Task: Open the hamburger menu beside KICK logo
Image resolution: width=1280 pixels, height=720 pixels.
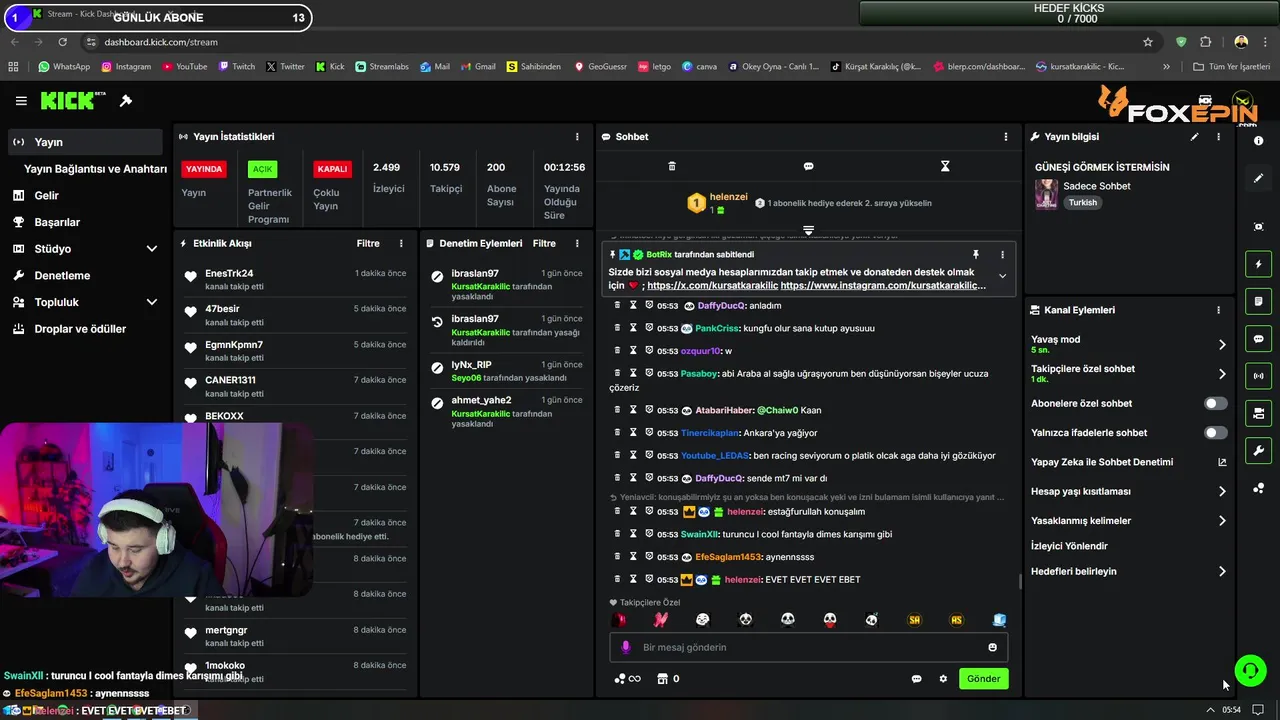Action: pos(21,101)
